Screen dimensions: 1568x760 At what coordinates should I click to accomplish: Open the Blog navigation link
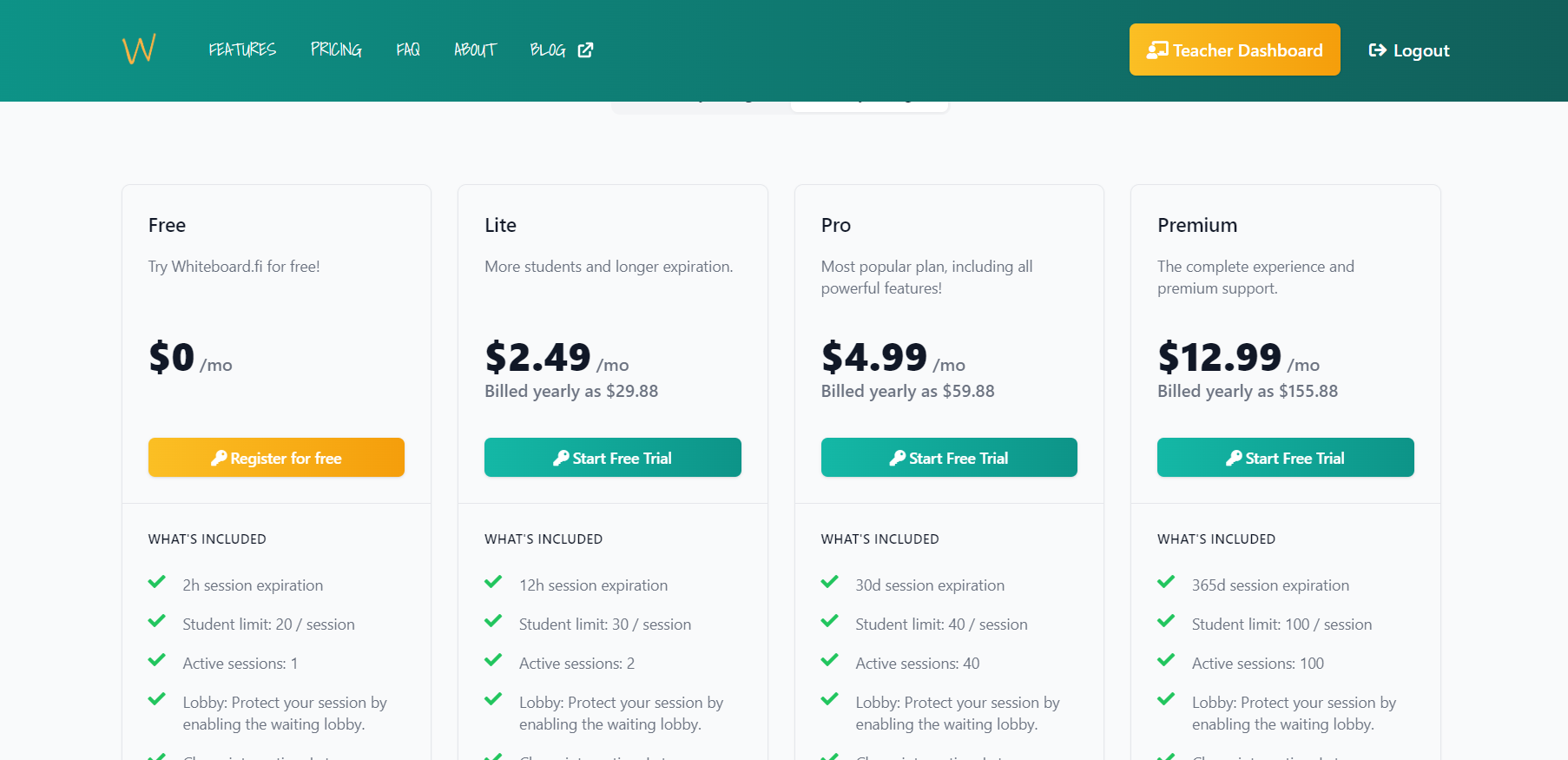[548, 50]
